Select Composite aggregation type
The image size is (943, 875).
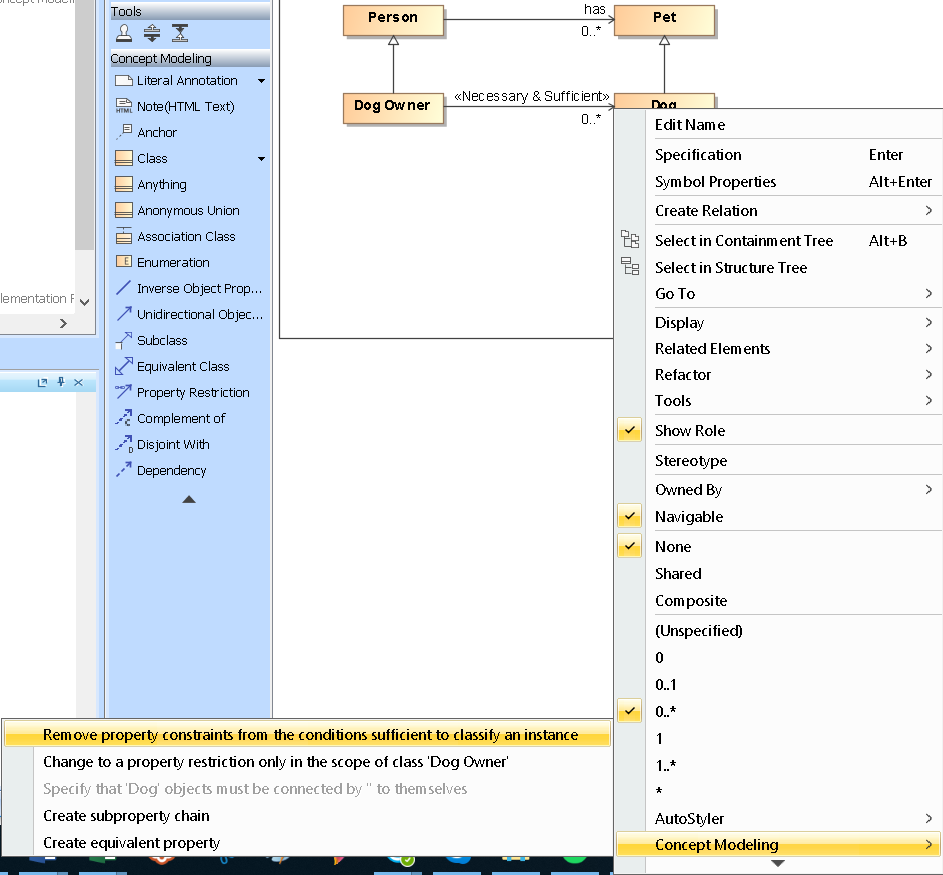(x=691, y=601)
